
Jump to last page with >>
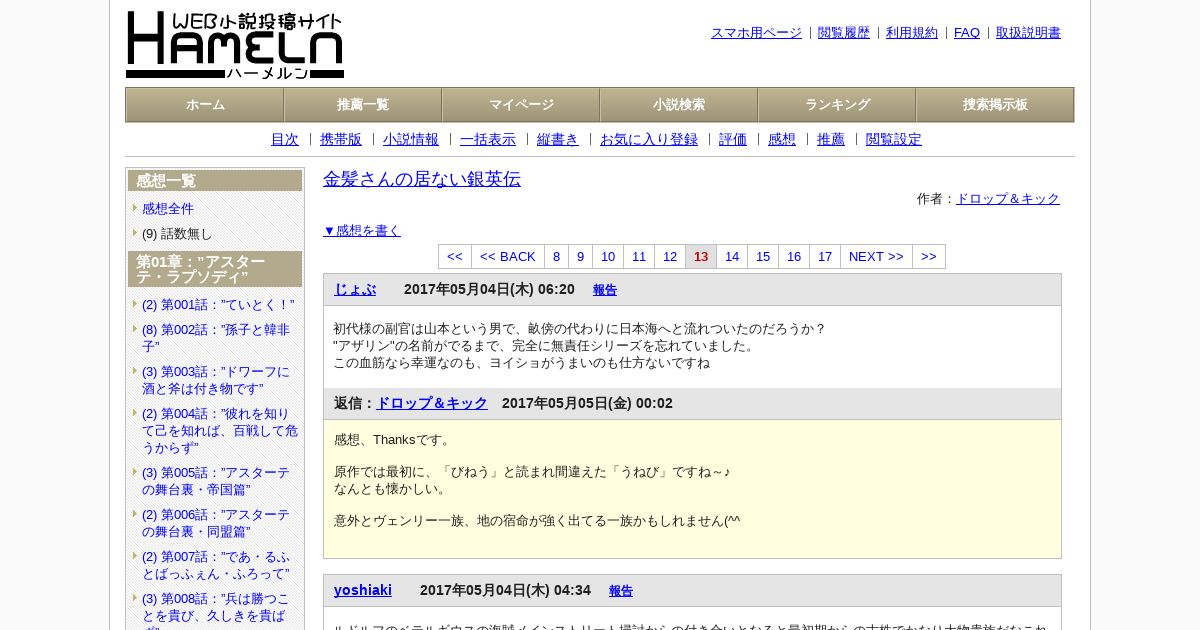pyautogui.click(x=929, y=257)
